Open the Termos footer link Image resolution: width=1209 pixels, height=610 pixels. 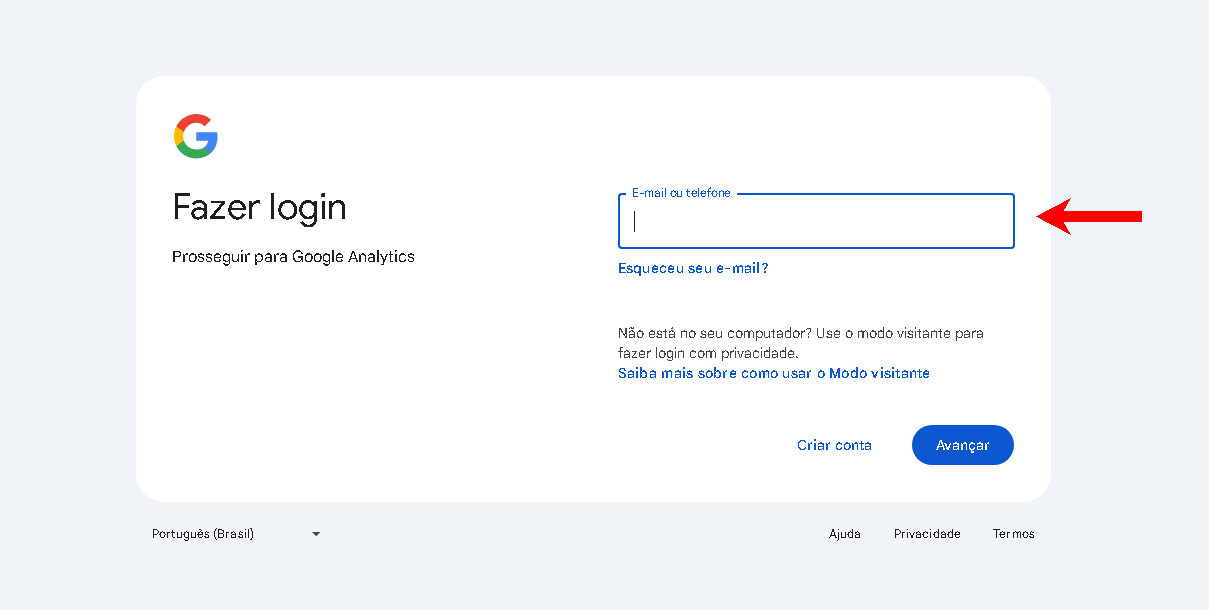[x=1014, y=534]
